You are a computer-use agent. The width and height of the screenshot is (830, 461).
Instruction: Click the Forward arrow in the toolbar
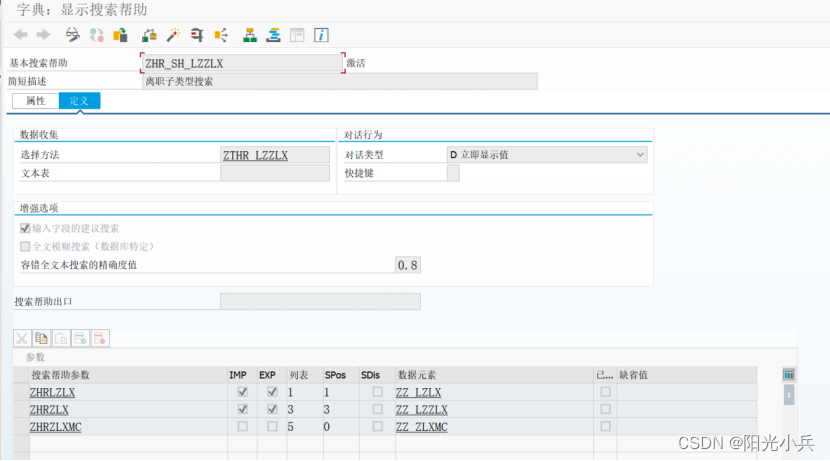tap(43, 35)
